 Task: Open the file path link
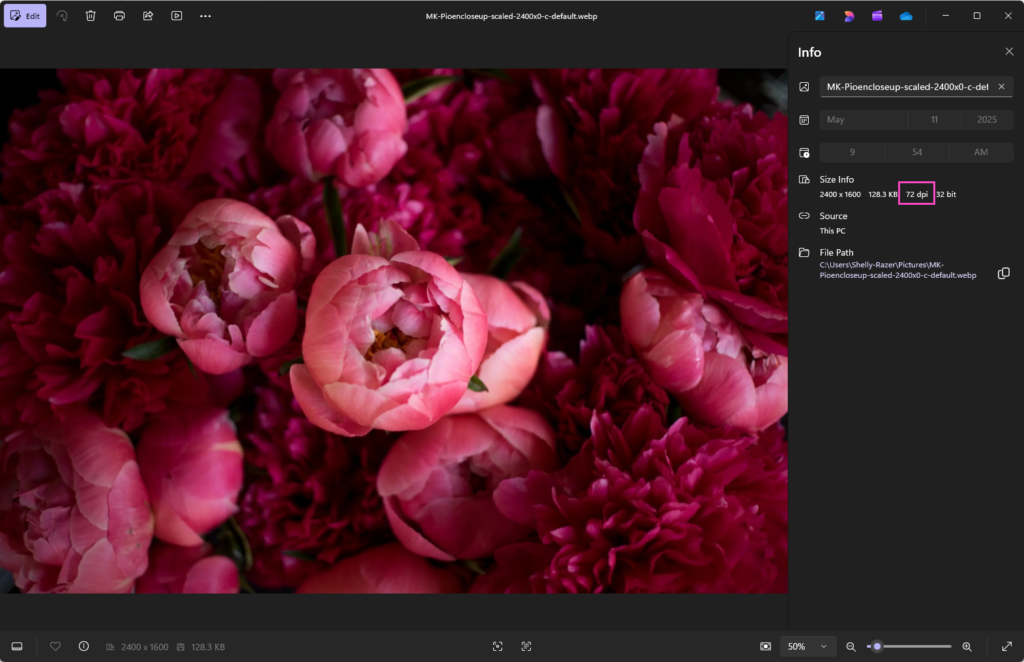pos(897,270)
